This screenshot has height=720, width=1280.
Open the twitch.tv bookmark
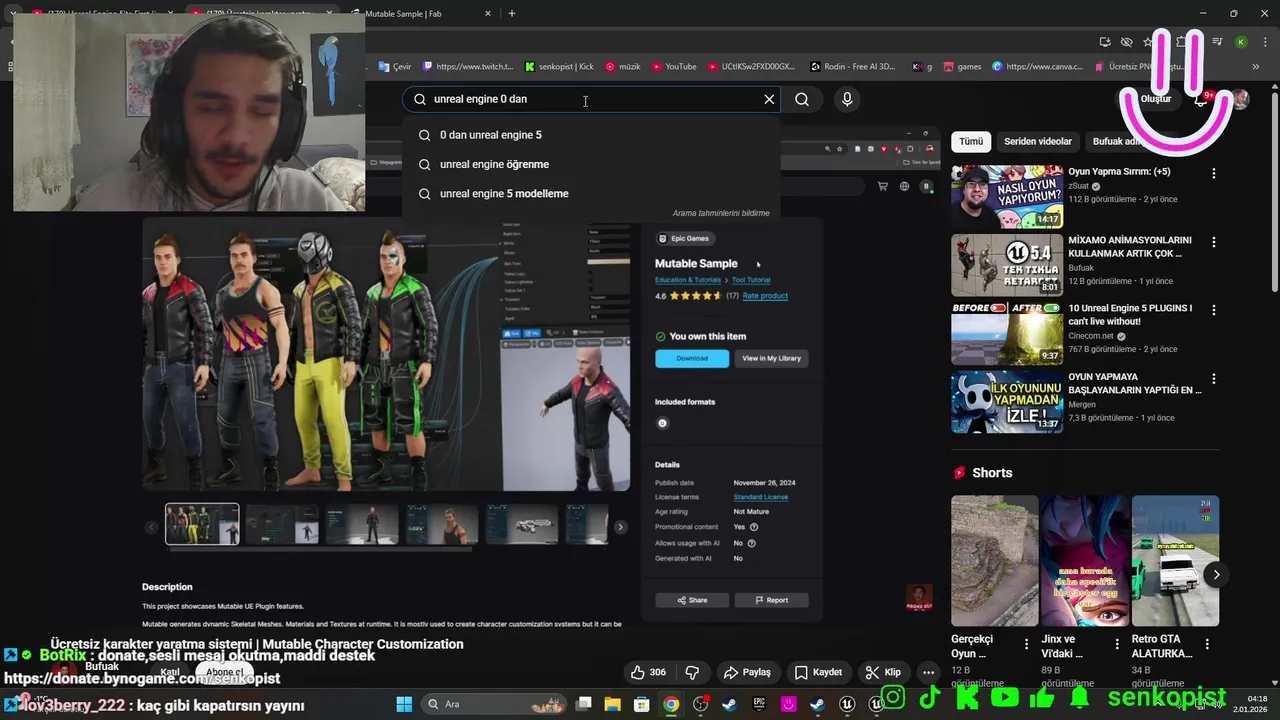point(468,67)
